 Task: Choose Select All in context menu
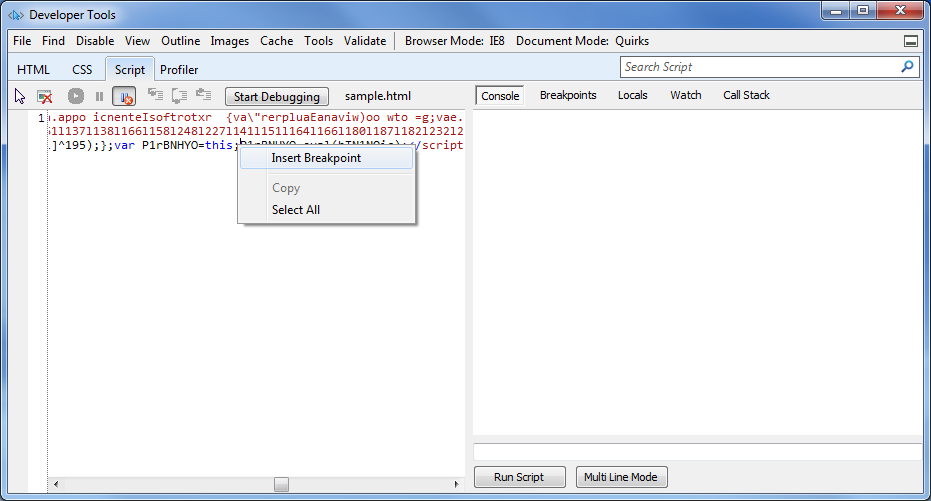click(x=296, y=210)
